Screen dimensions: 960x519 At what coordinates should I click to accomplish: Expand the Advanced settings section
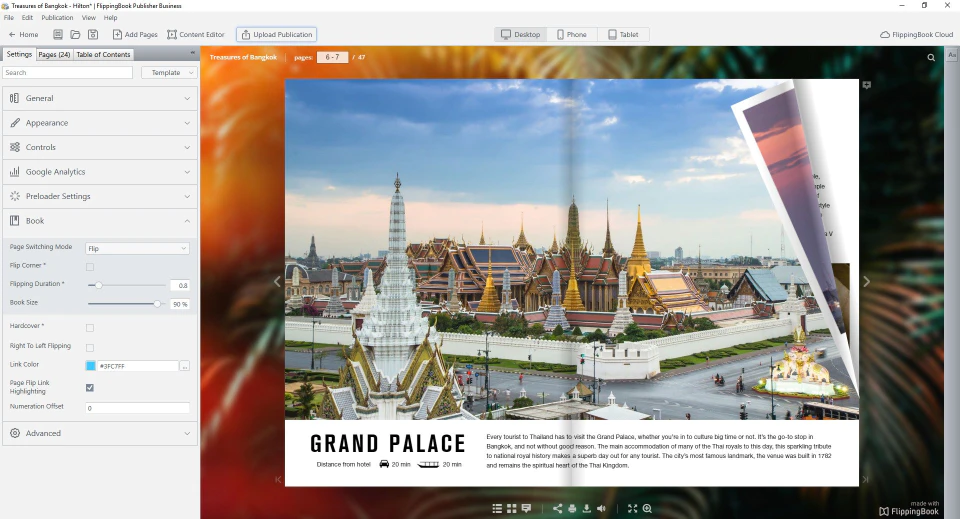point(100,433)
